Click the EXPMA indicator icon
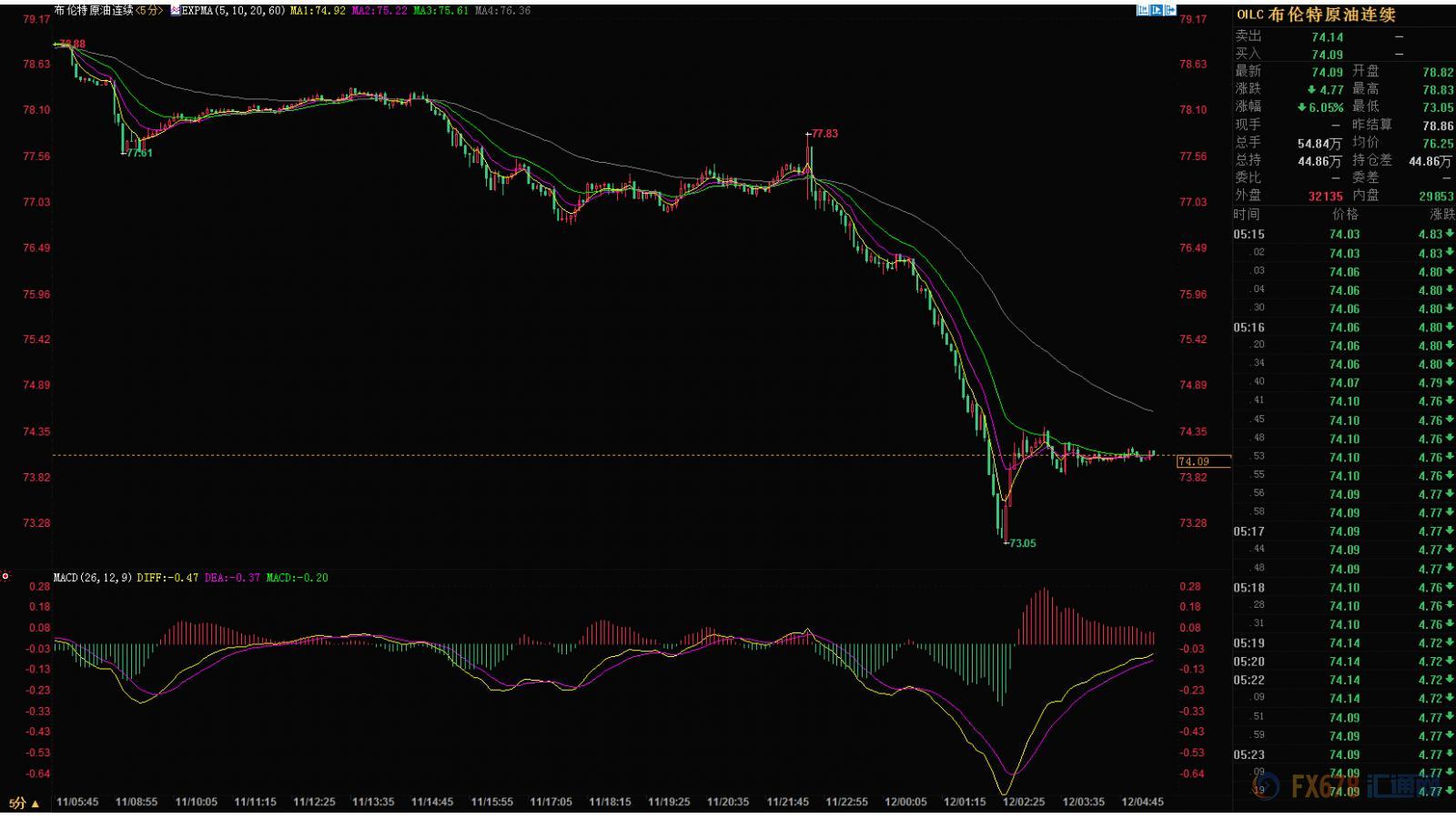Viewport: 1456px width, 819px height. coord(176,11)
